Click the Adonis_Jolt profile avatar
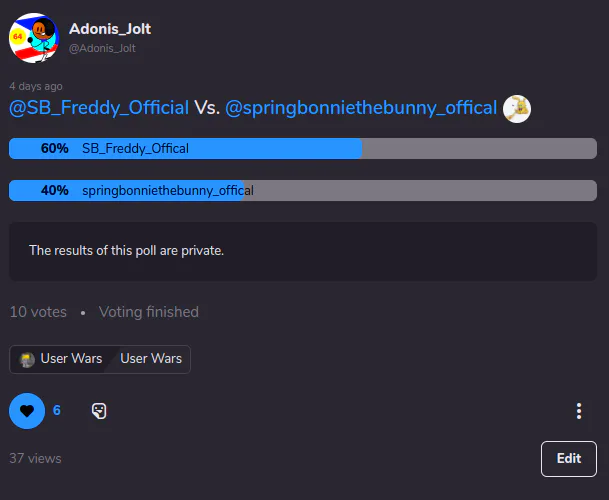Image resolution: width=609 pixels, height=500 pixels. 34,38
